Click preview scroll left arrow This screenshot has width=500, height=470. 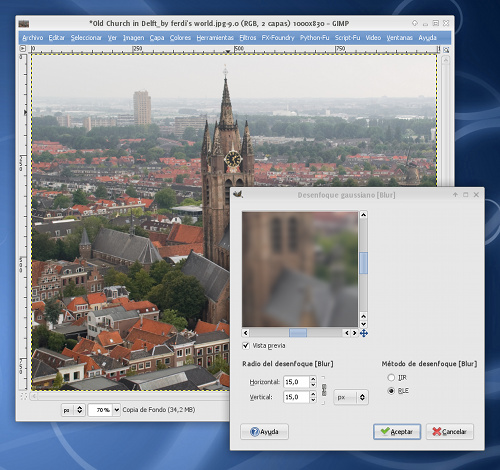pyautogui.click(x=246, y=333)
